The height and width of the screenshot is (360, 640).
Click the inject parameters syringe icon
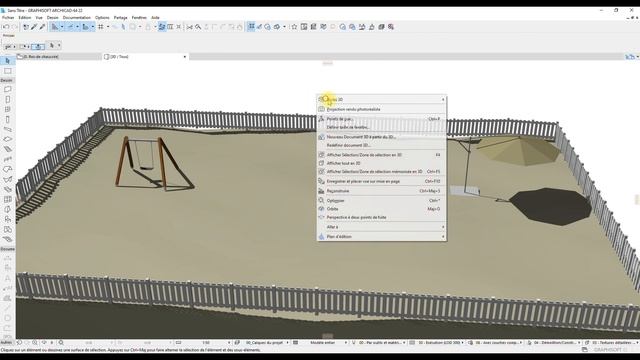pos(42,27)
